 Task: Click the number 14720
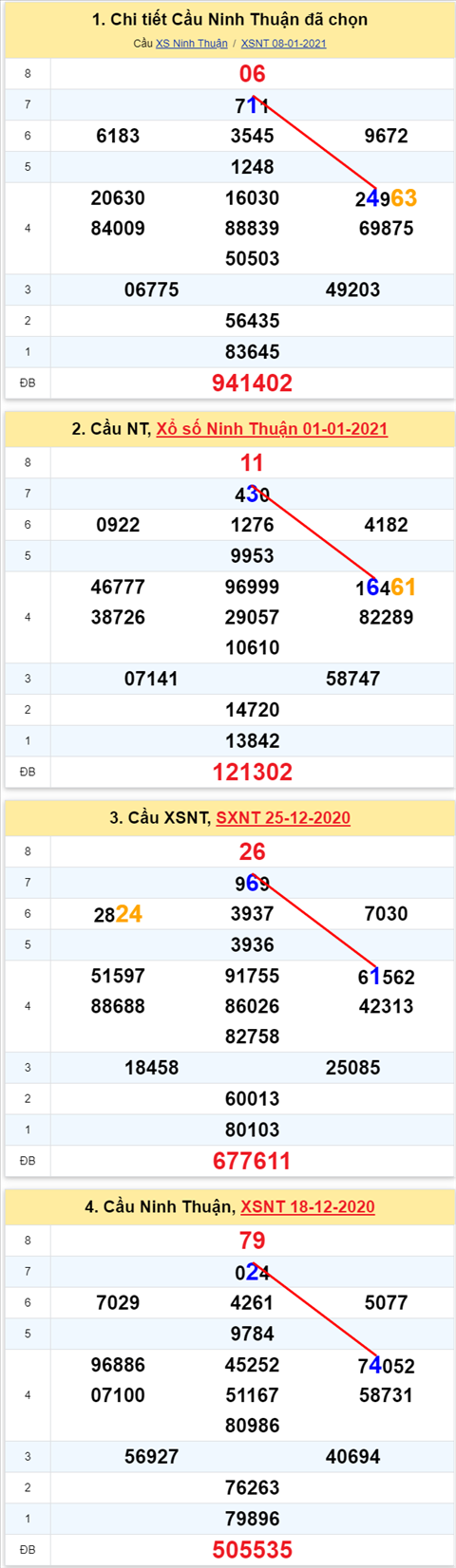pyautogui.click(x=253, y=710)
